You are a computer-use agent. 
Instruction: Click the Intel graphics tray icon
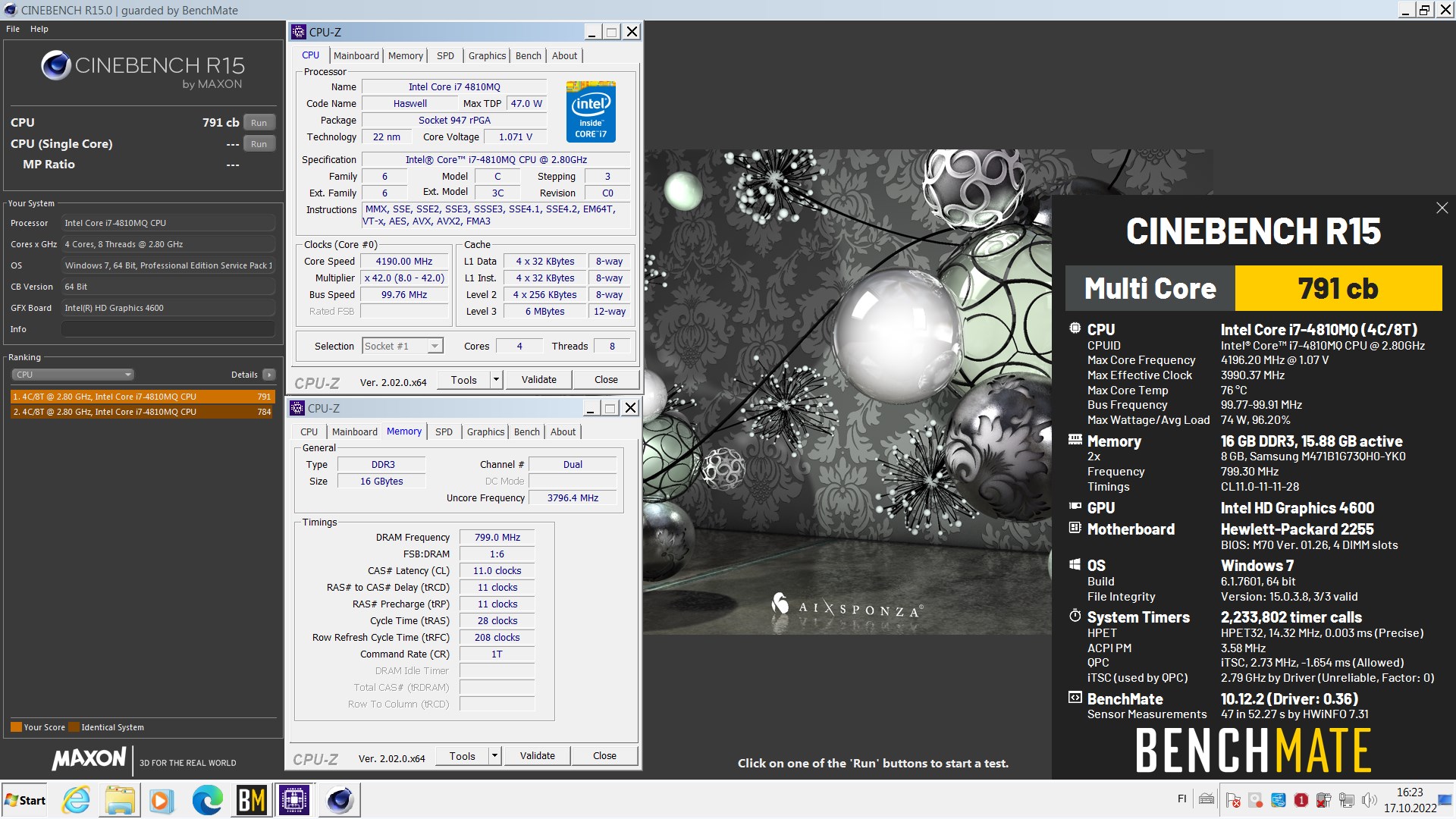pos(1279,800)
